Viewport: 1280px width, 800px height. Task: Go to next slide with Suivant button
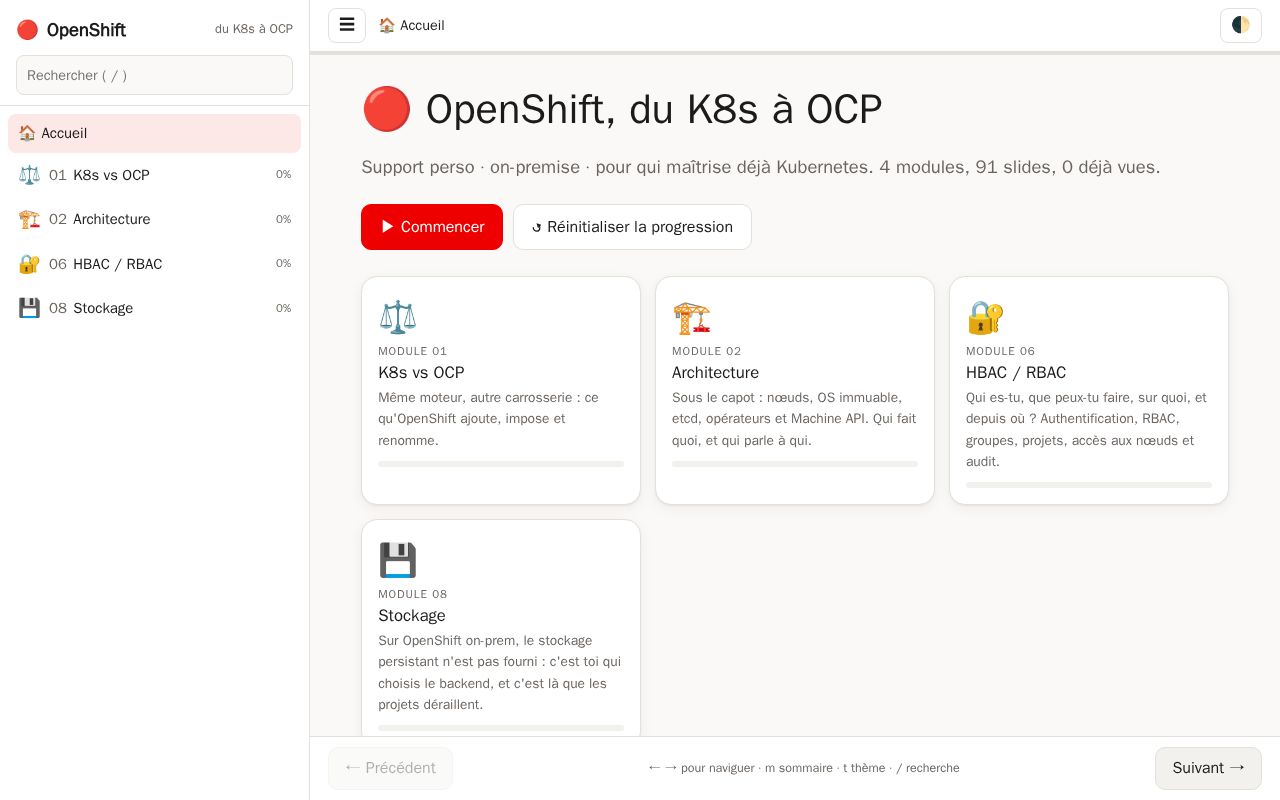click(1208, 768)
